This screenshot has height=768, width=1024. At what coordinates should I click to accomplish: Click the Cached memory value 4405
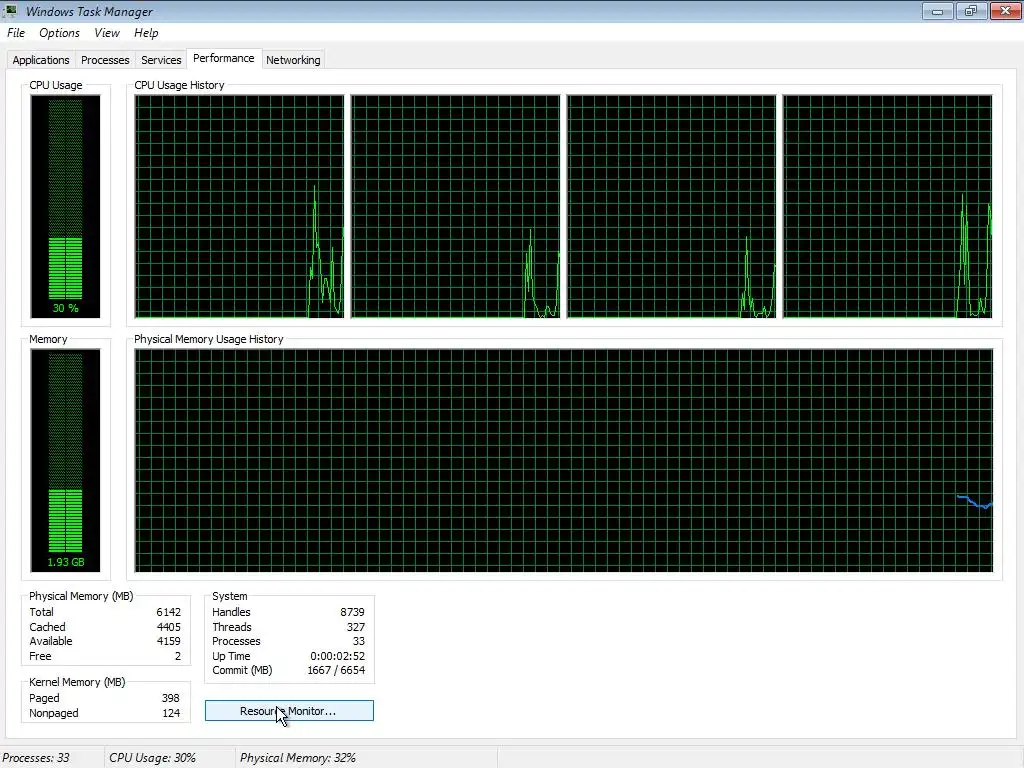coord(168,627)
